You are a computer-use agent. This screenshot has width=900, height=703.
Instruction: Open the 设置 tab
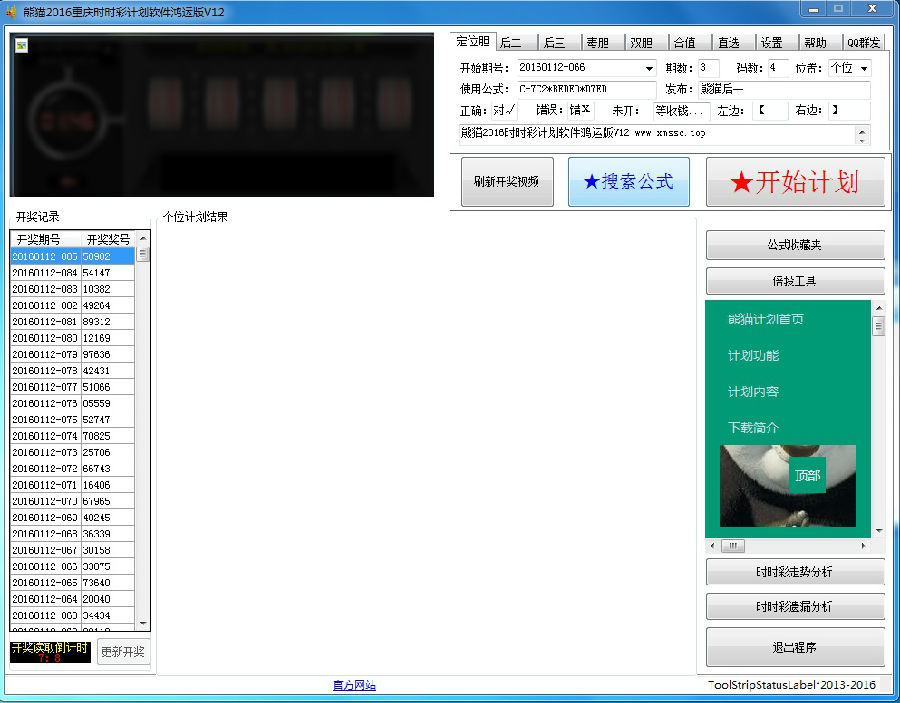coord(771,42)
